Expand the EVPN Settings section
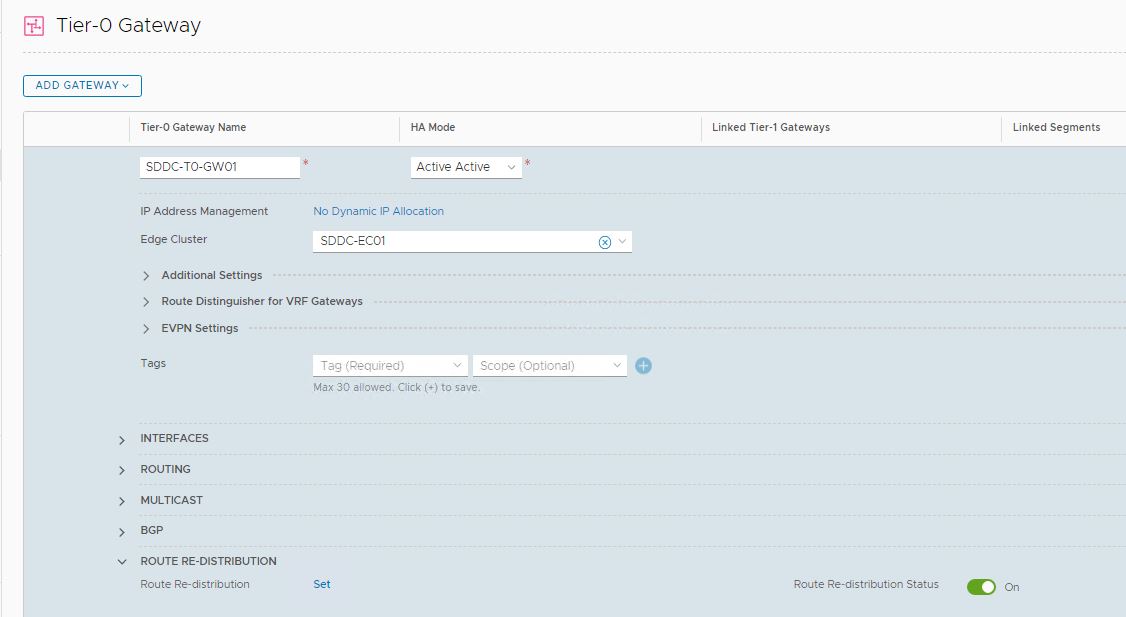The width and height of the screenshot is (1126, 617). point(146,329)
